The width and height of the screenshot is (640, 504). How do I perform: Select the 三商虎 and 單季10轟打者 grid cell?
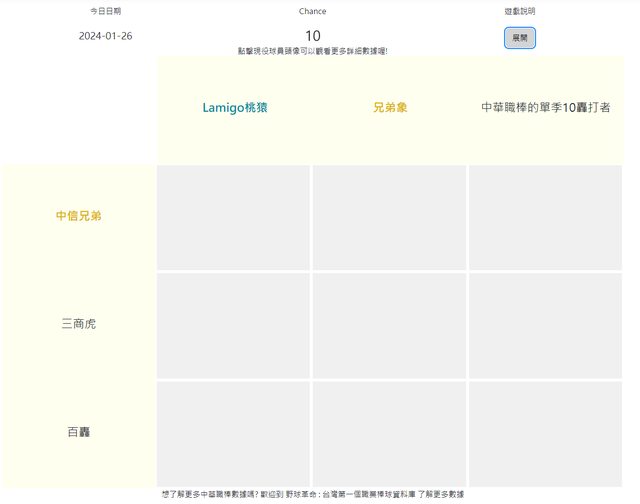pyautogui.click(x=546, y=325)
